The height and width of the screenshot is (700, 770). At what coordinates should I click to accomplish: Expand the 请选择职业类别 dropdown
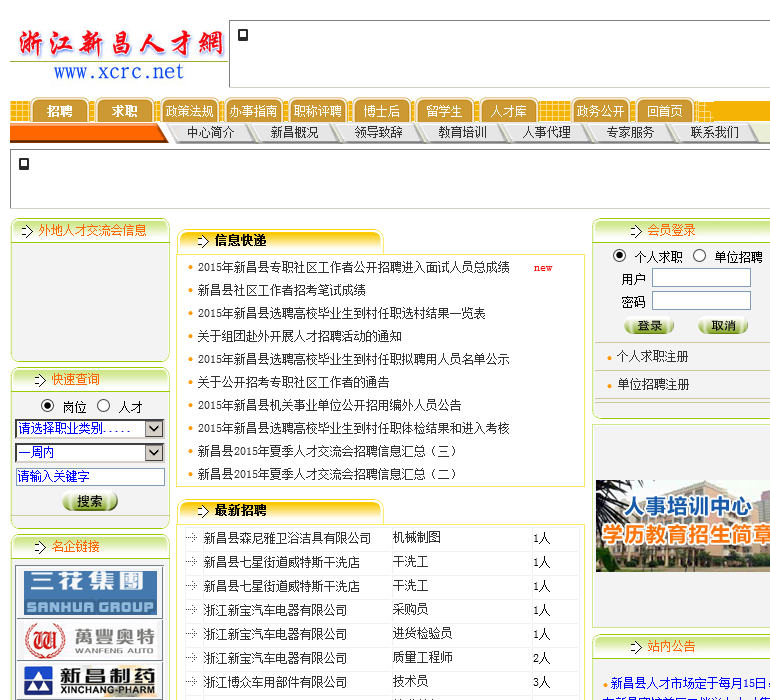[90, 428]
